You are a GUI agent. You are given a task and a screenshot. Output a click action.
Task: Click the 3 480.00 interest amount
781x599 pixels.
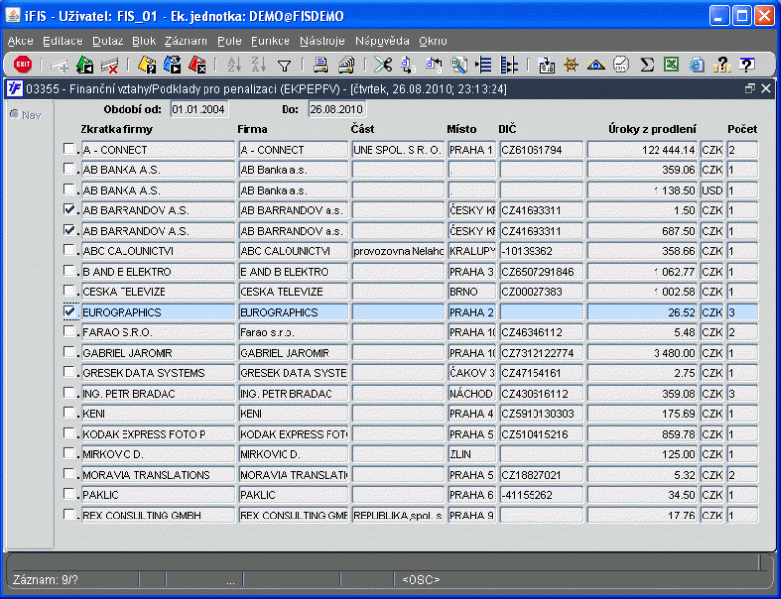pyautogui.click(x=643, y=353)
